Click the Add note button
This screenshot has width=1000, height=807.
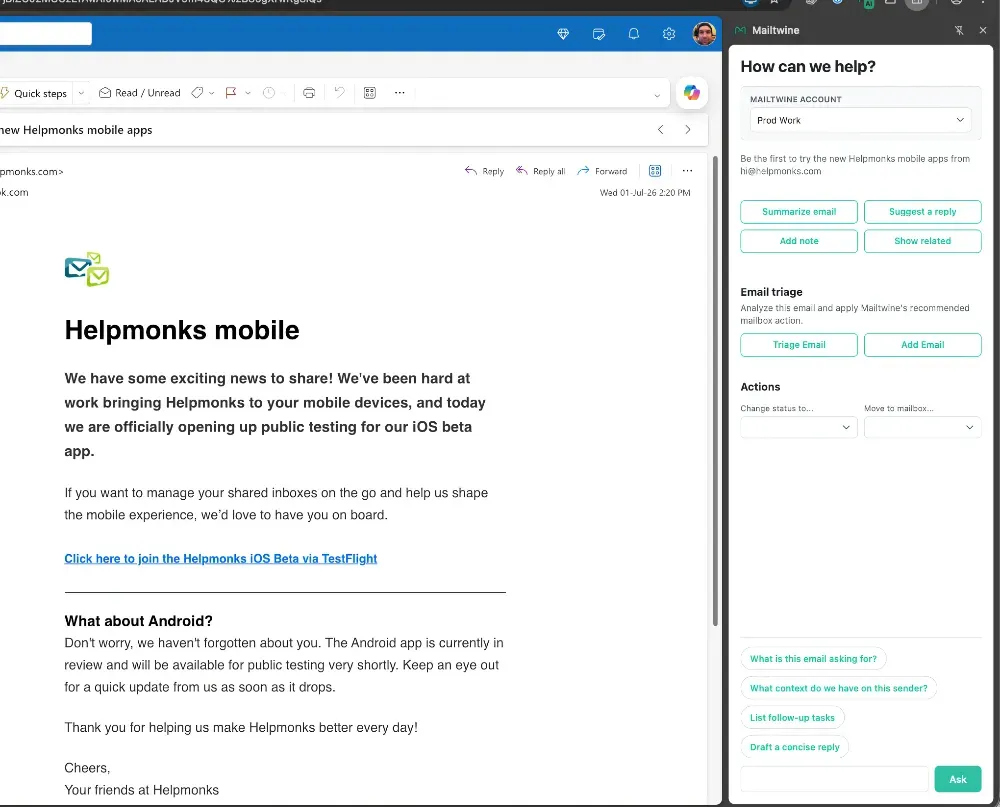click(798, 241)
